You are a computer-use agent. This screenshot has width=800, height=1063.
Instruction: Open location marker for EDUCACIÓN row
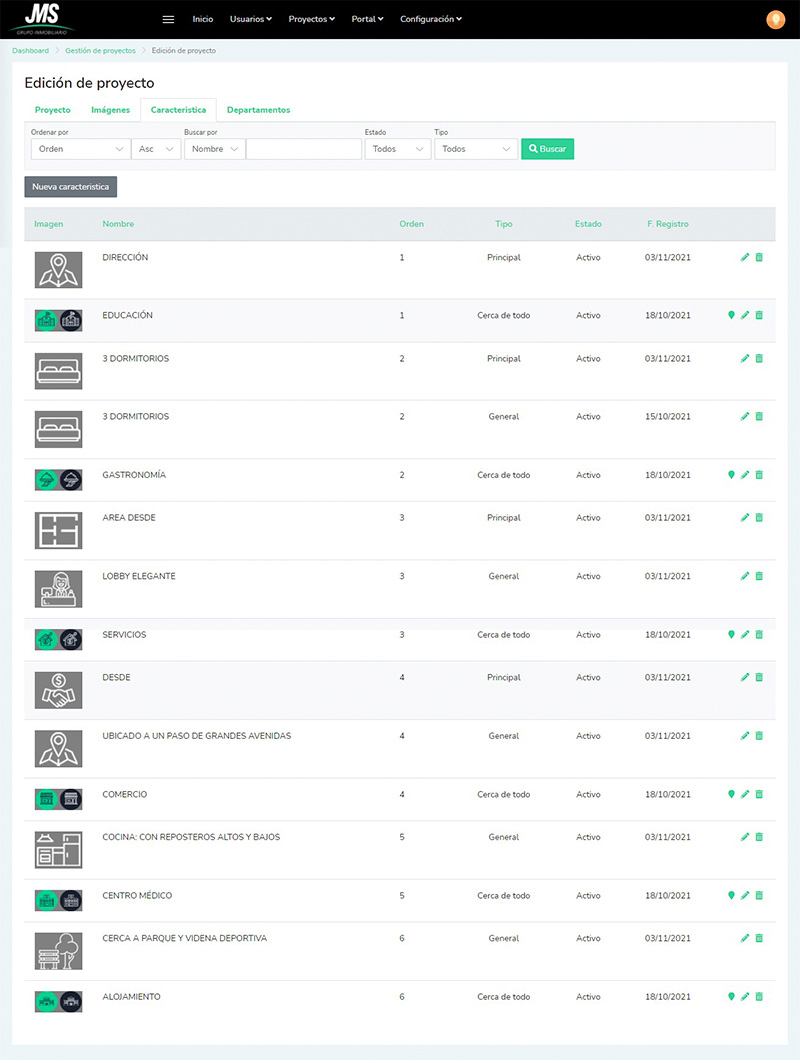[x=731, y=315]
